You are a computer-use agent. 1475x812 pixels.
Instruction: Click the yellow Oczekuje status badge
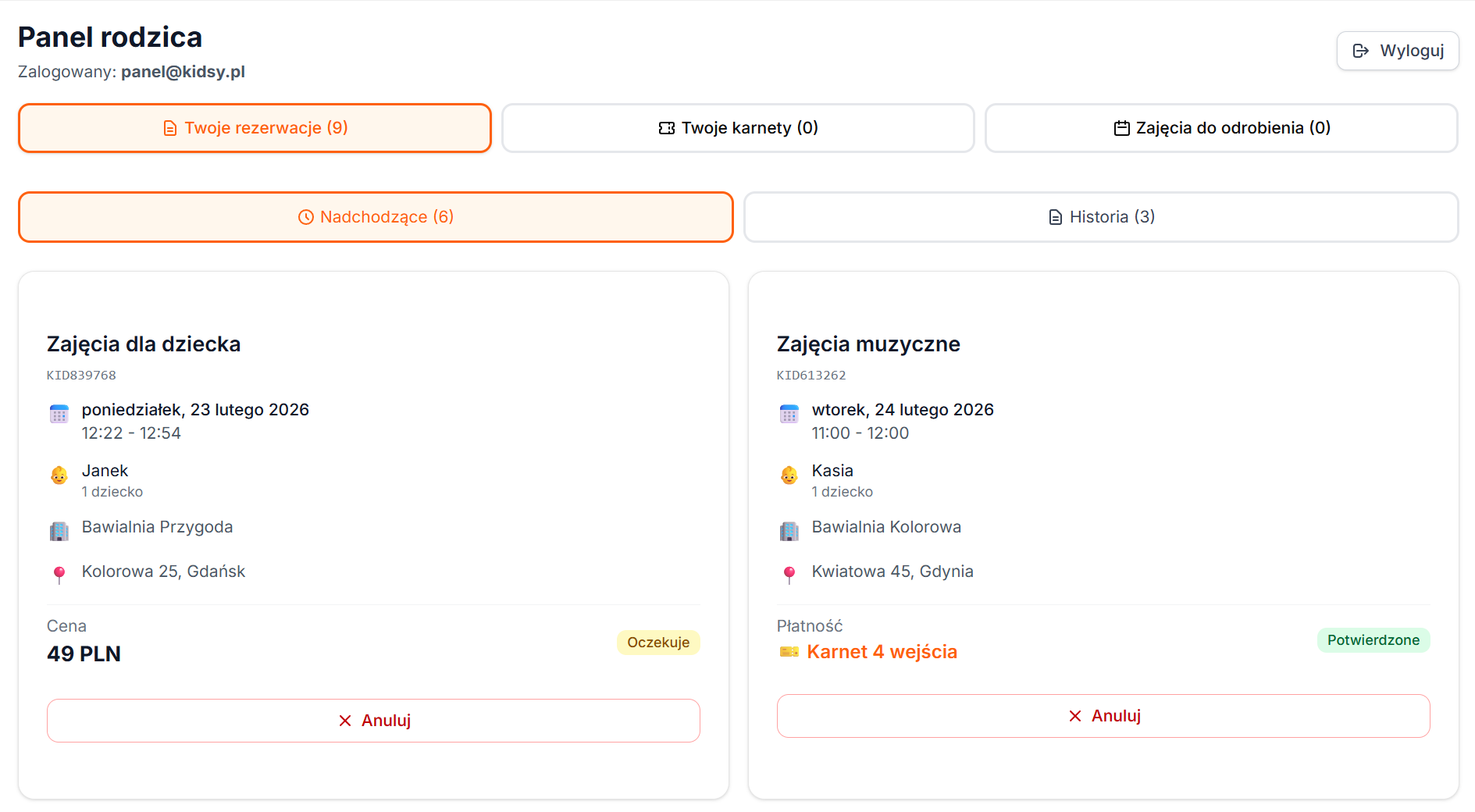pos(658,643)
